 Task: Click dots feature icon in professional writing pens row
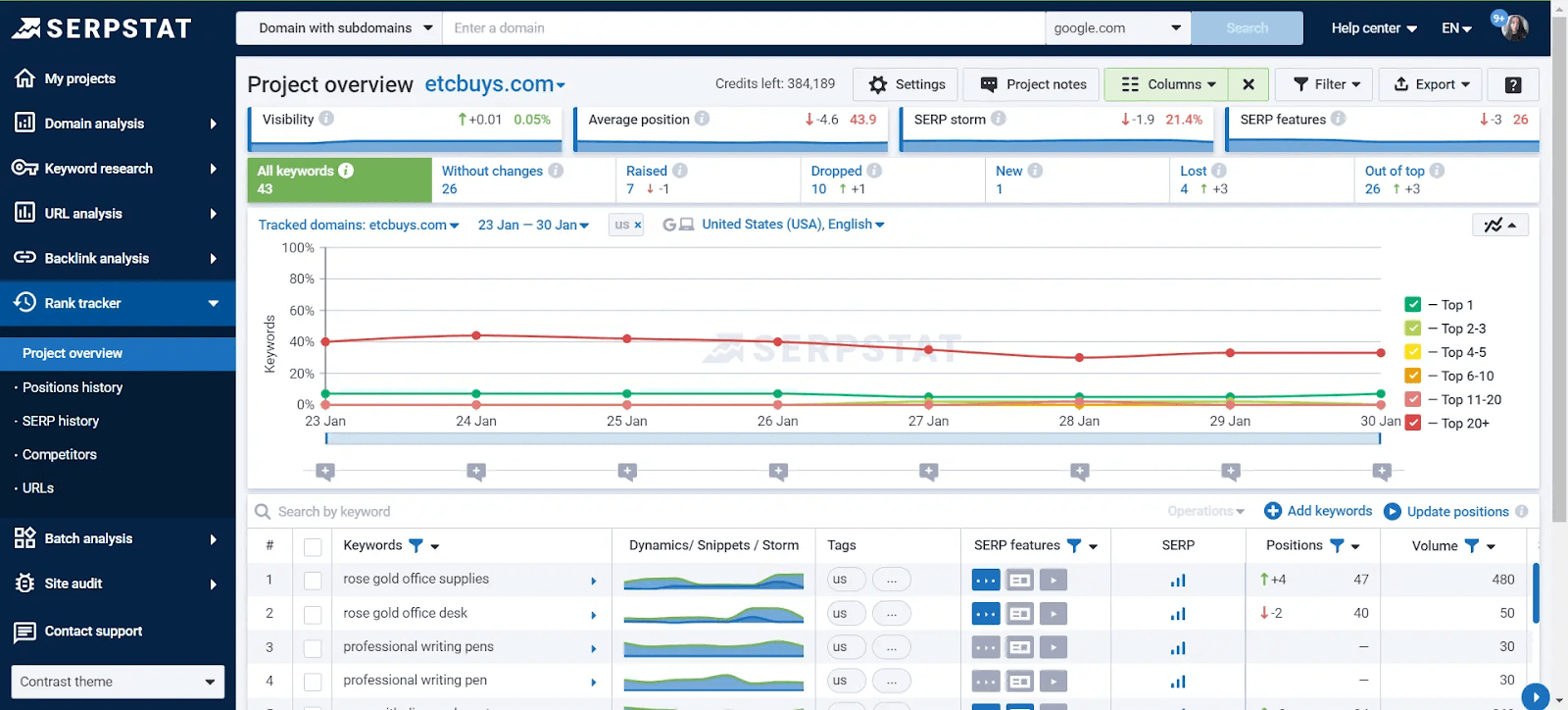click(986, 647)
